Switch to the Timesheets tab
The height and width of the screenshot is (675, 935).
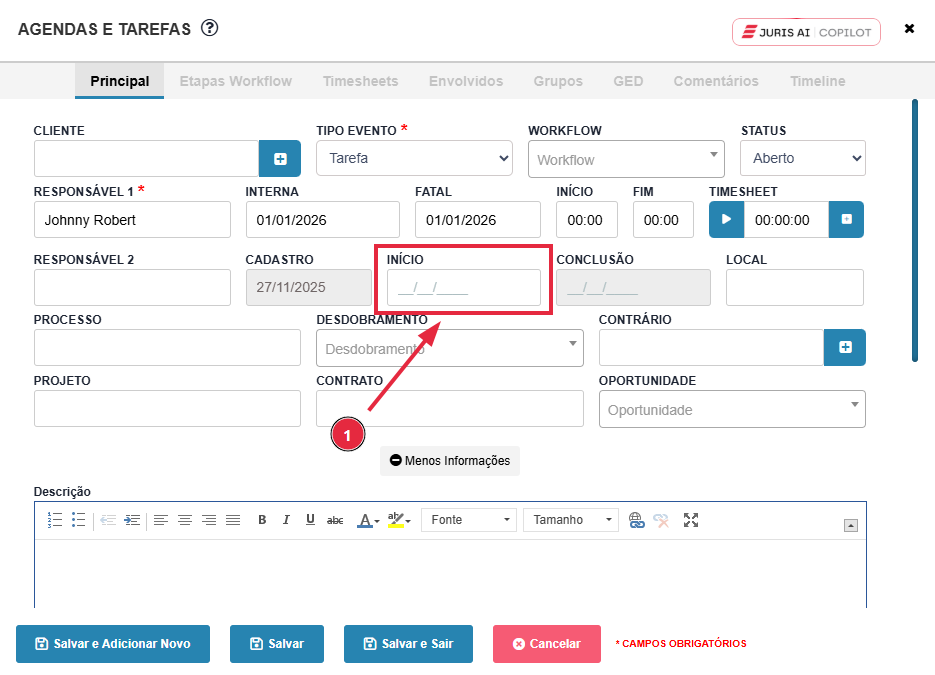coord(360,81)
